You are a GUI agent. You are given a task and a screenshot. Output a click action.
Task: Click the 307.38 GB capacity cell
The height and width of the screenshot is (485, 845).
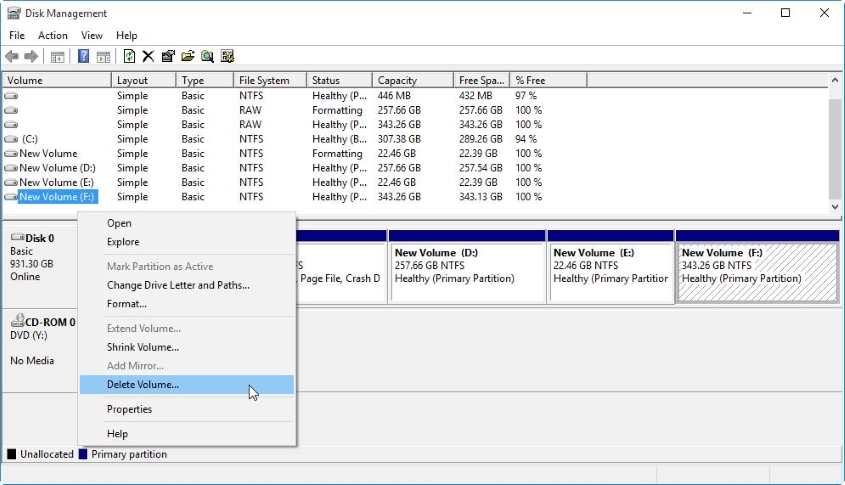(399, 139)
